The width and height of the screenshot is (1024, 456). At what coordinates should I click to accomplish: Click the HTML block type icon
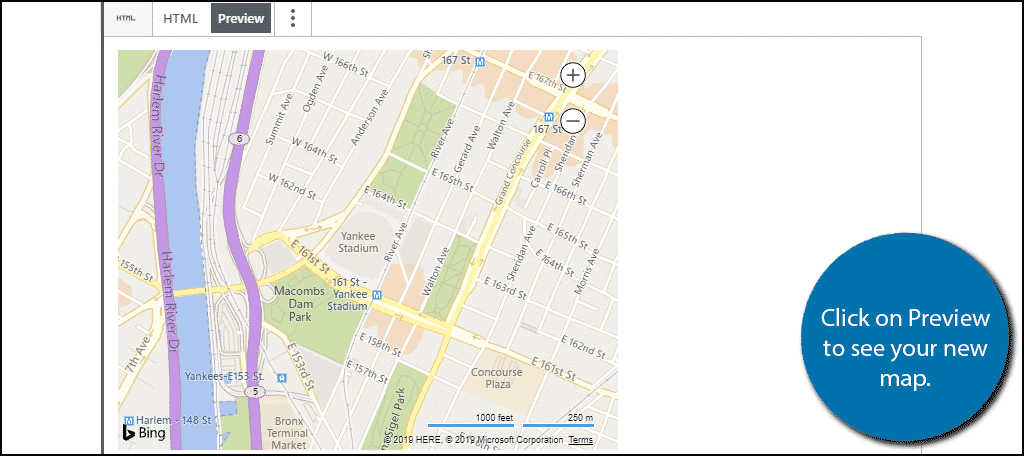tap(127, 18)
